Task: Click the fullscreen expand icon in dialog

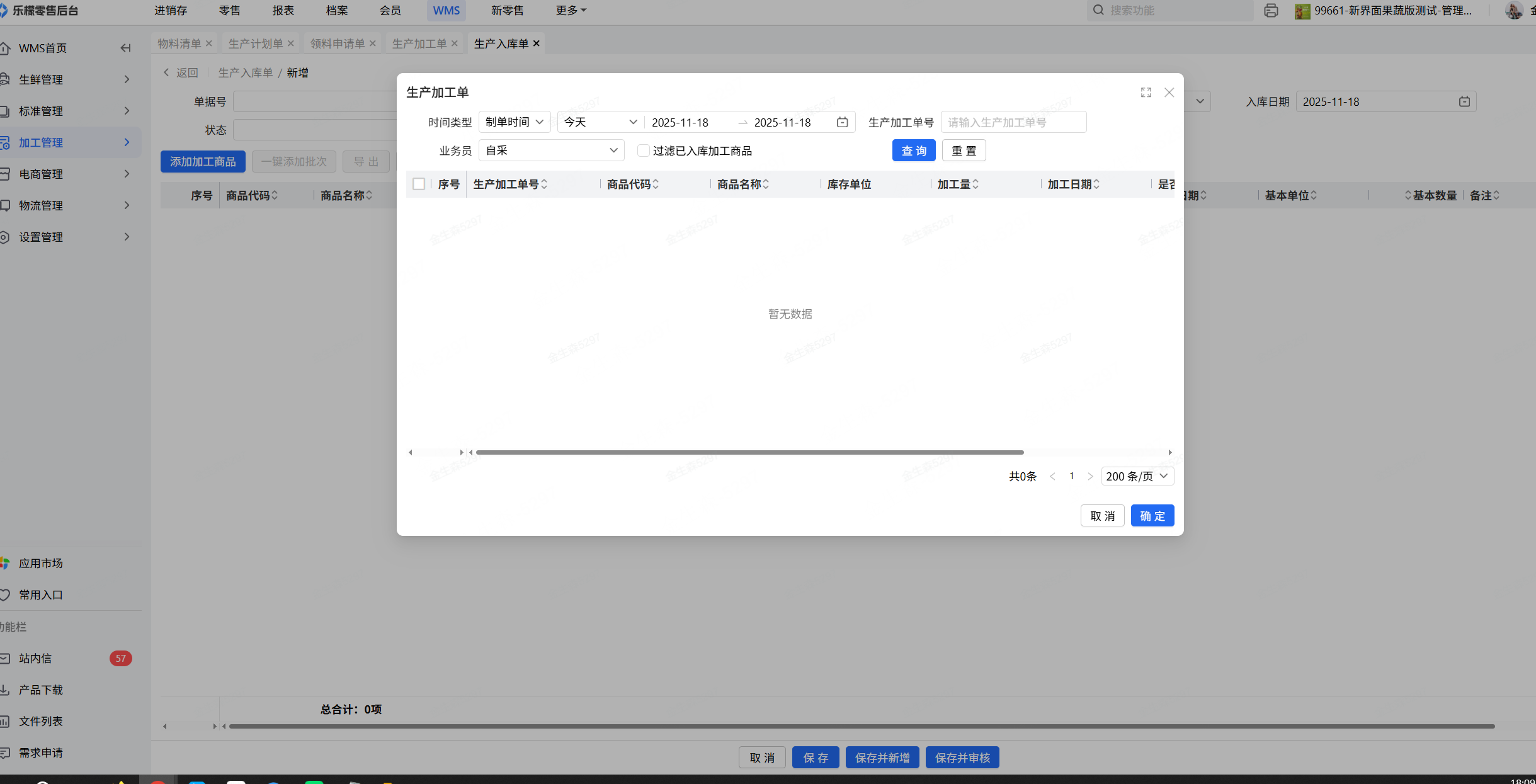Action: point(1146,93)
